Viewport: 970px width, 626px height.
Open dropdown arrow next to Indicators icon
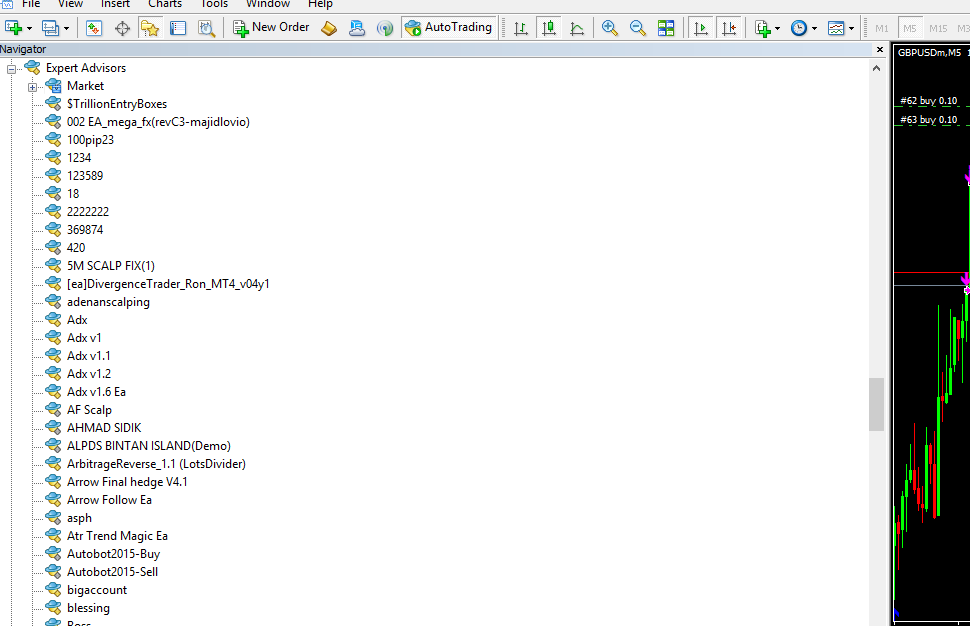pyautogui.click(x=778, y=28)
